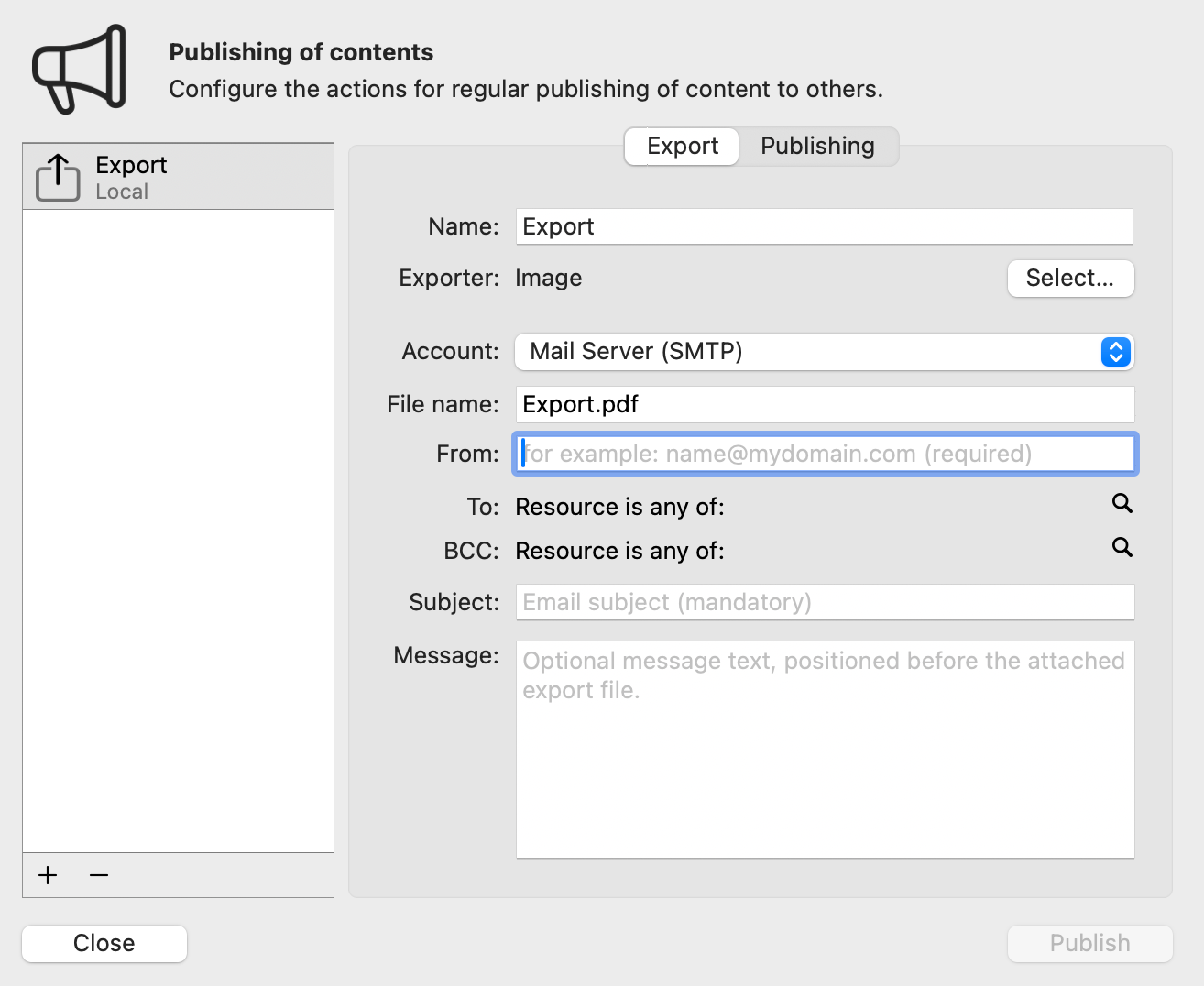Click the Account dropdown chevron arrows
The image size is (1204, 986).
(1115, 351)
